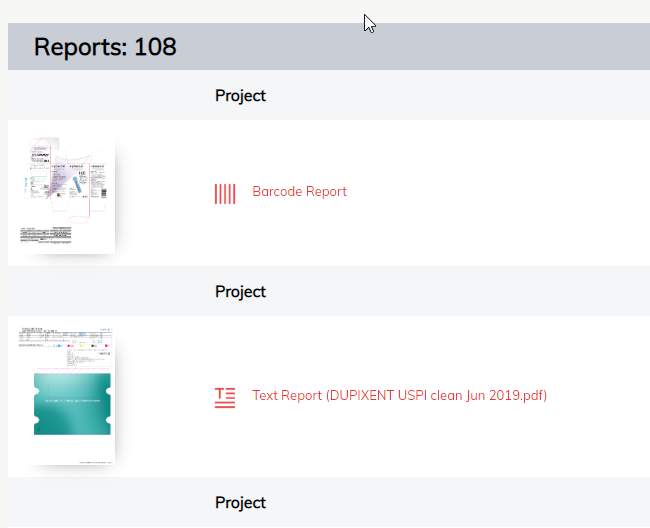650x528 pixels.
Task: Click empty space right of Barcode Report
Action: [x=500, y=192]
